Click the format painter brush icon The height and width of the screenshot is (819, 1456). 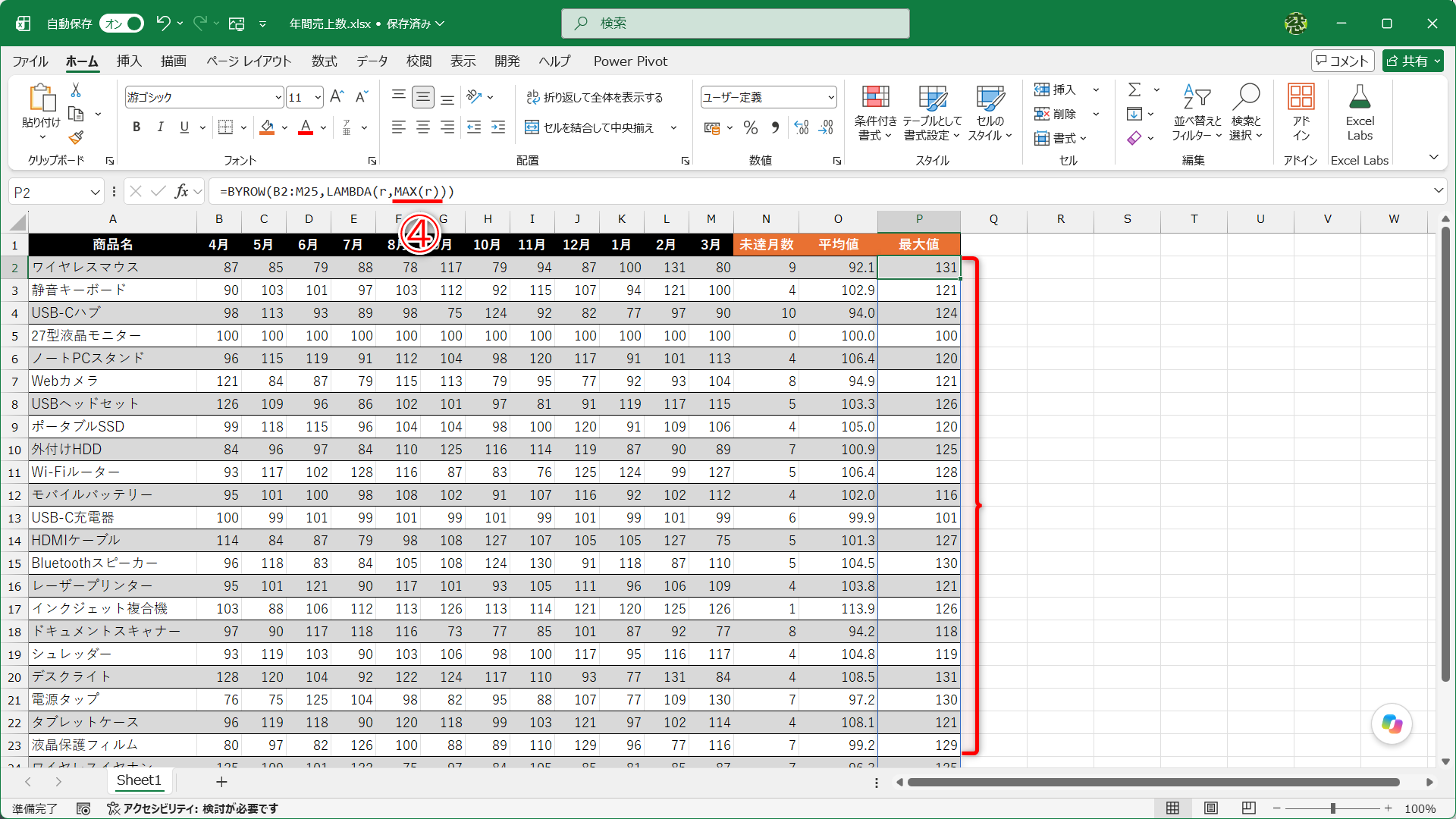coord(76,137)
